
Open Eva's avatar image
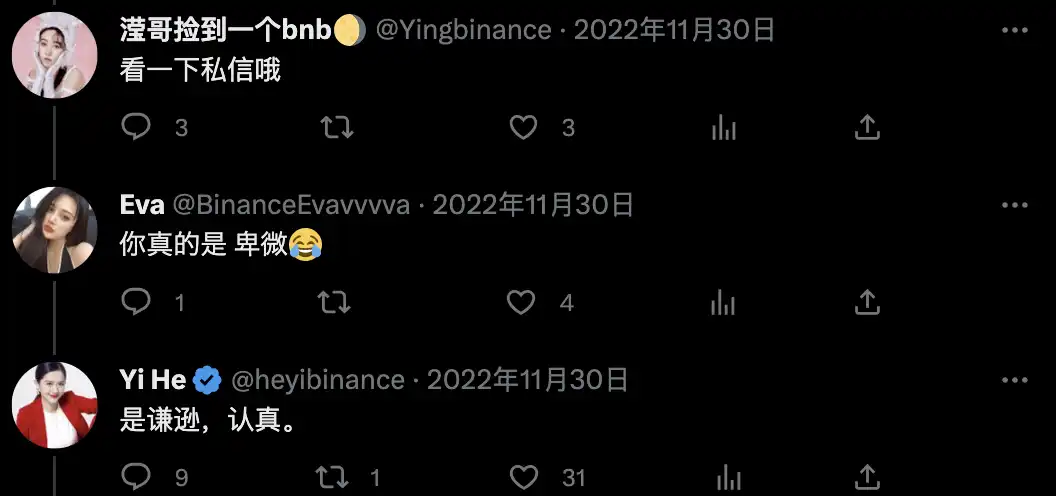(55, 230)
